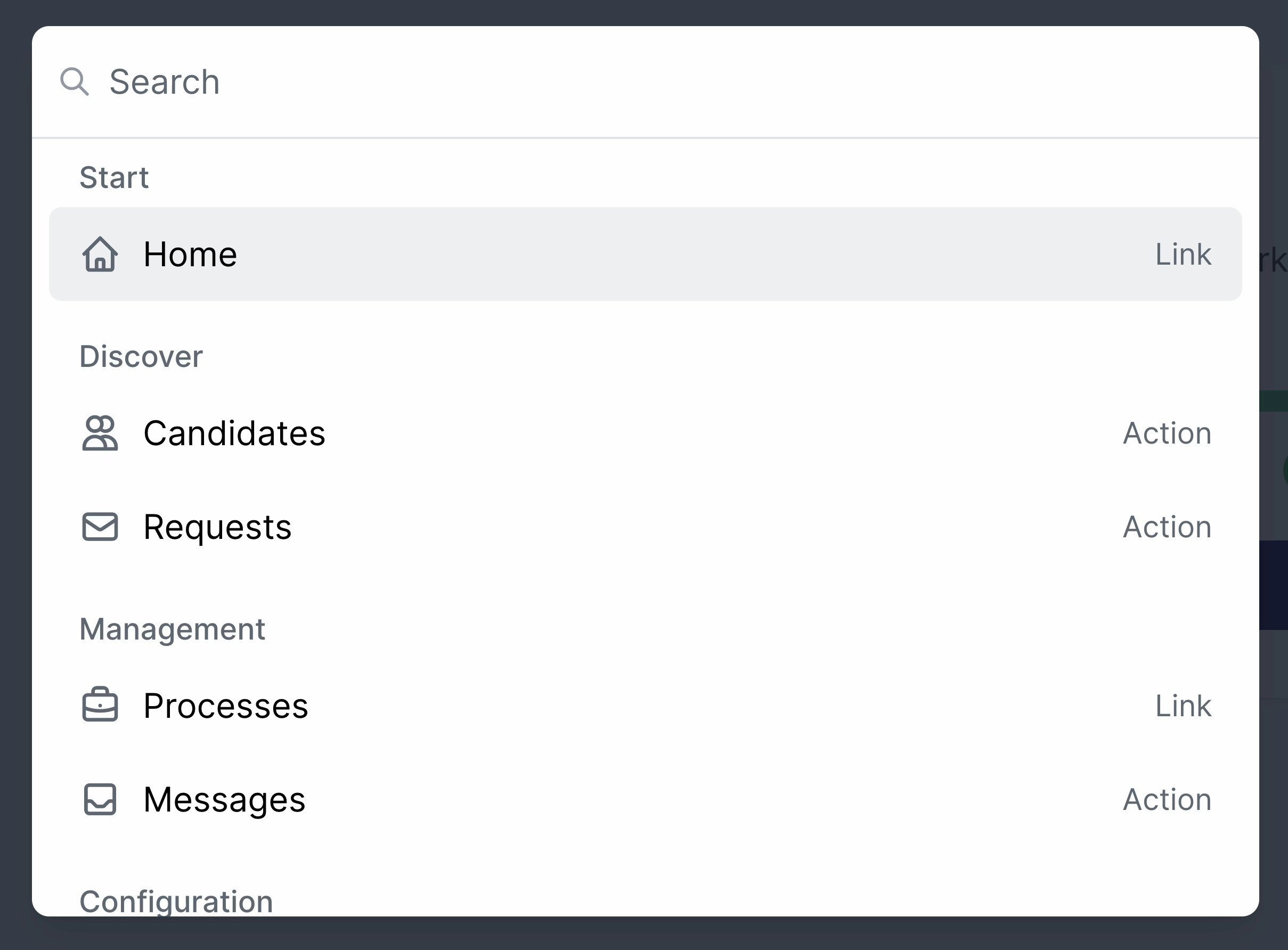Viewport: 1288px width, 950px height.
Task: Open the Messages entry
Action: pyautogui.click(x=646, y=799)
